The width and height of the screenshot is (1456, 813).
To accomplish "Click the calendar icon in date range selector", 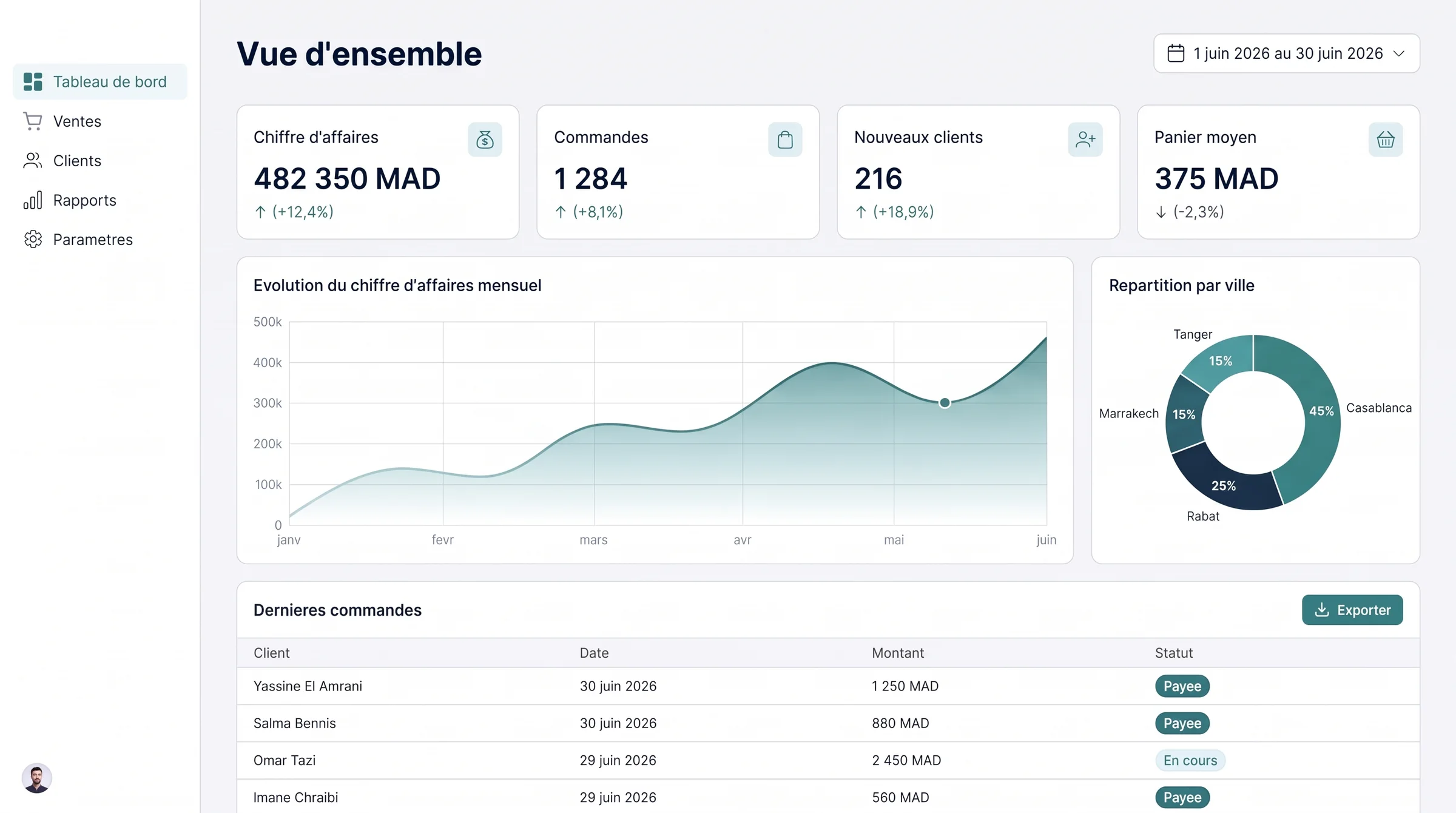I will [x=1176, y=53].
